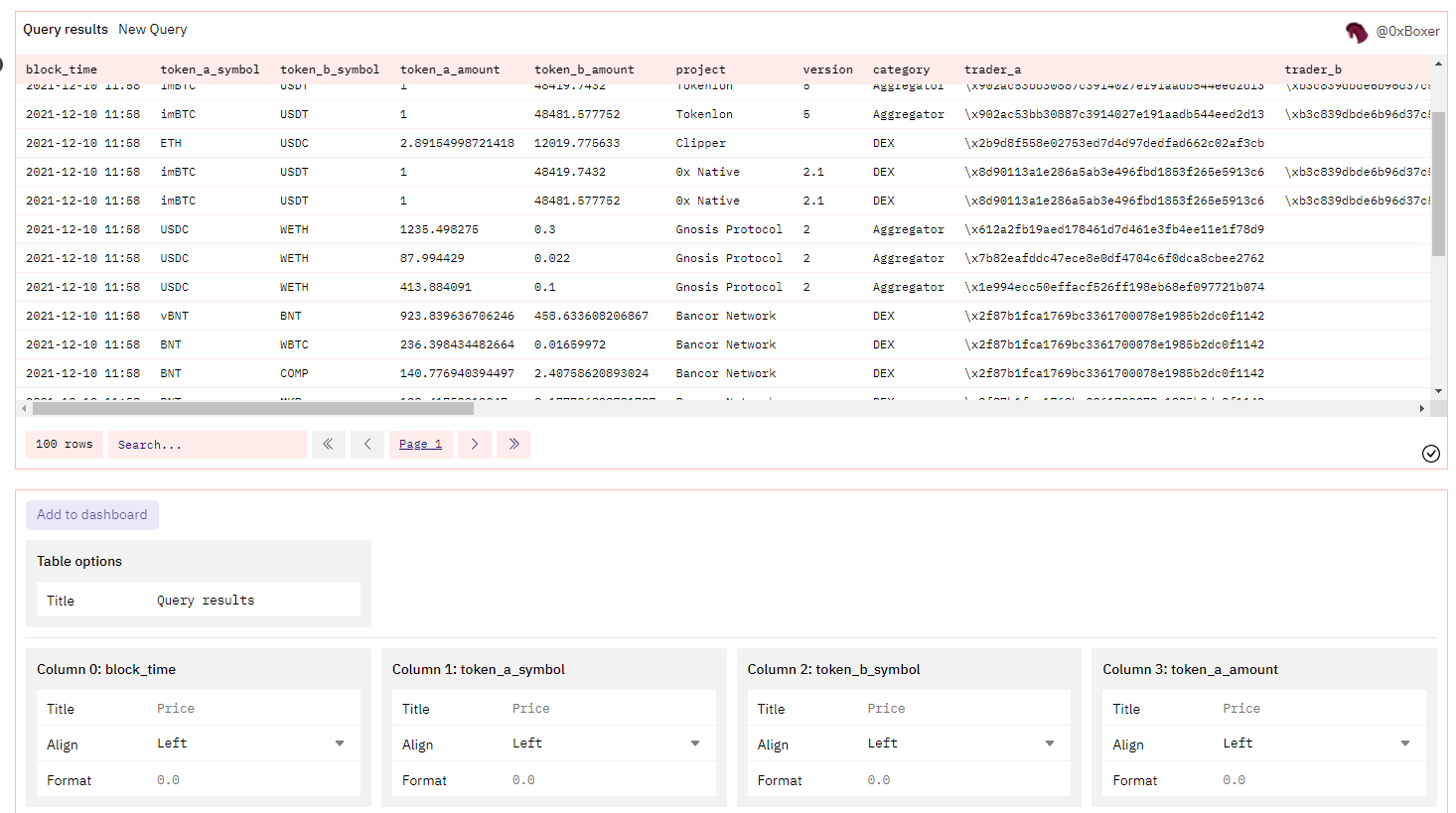Click the trader_a column header
Image resolution: width=1456 pixels, height=813 pixels.
[x=993, y=69]
